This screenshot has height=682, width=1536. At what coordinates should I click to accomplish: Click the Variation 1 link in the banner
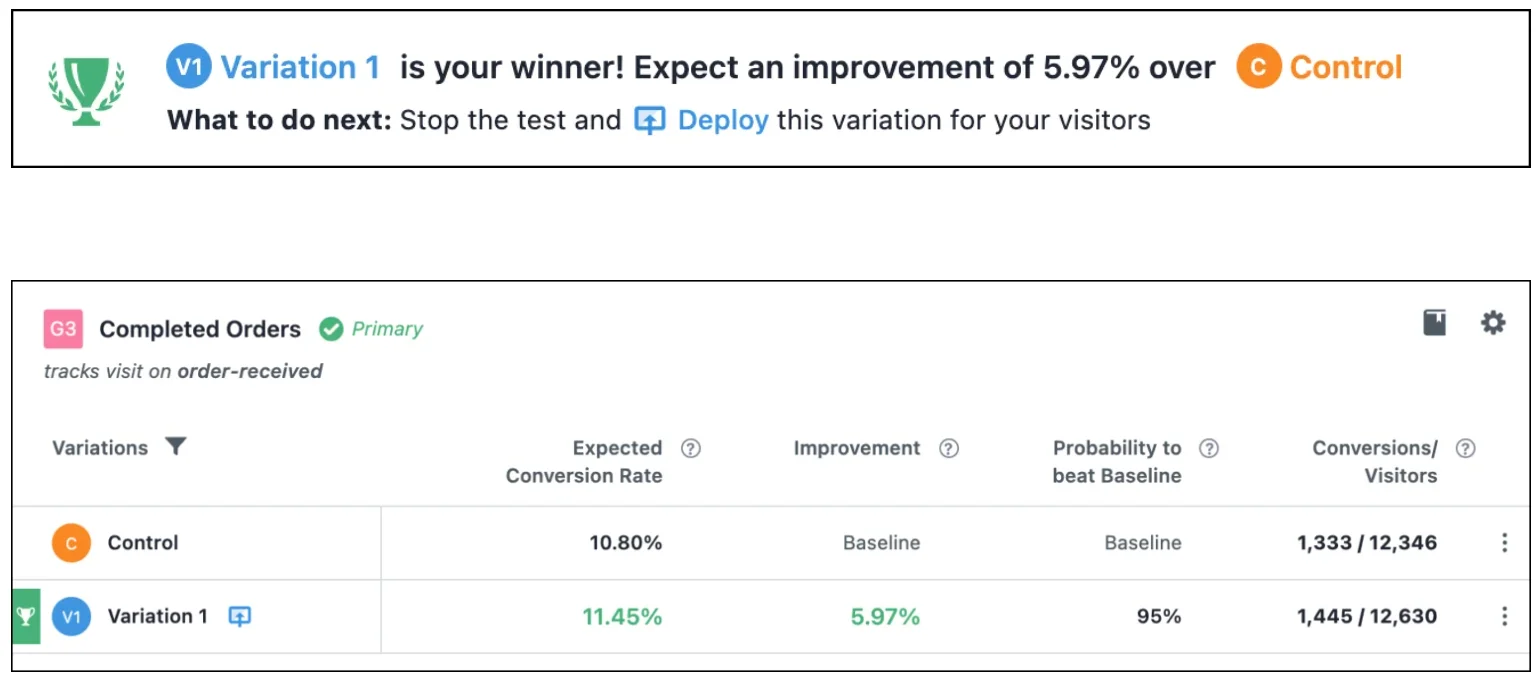pos(300,68)
